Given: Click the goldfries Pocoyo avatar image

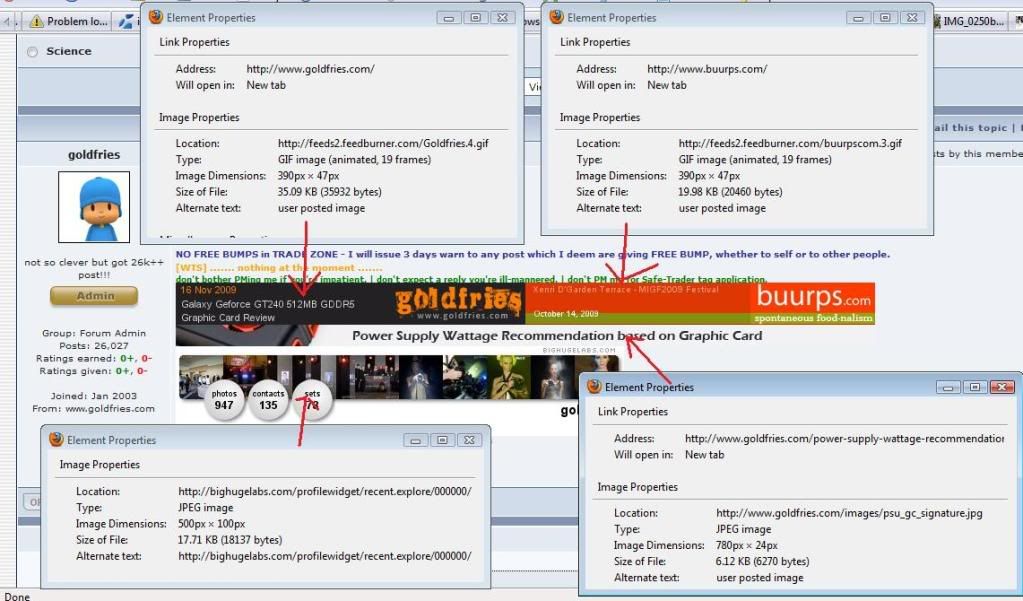Looking at the screenshot, I should click(x=94, y=208).
